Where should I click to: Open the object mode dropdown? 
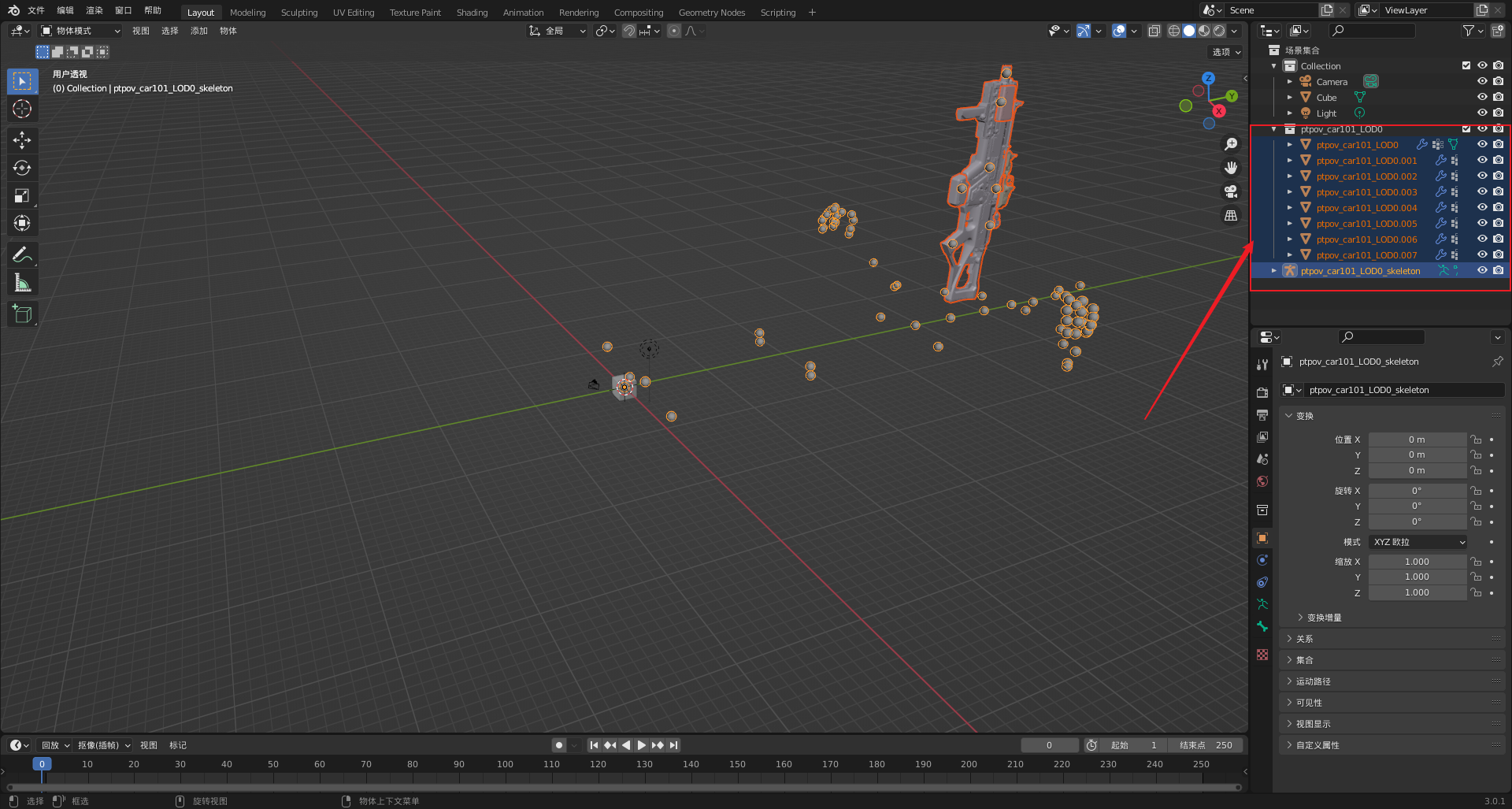click(80, 31)
